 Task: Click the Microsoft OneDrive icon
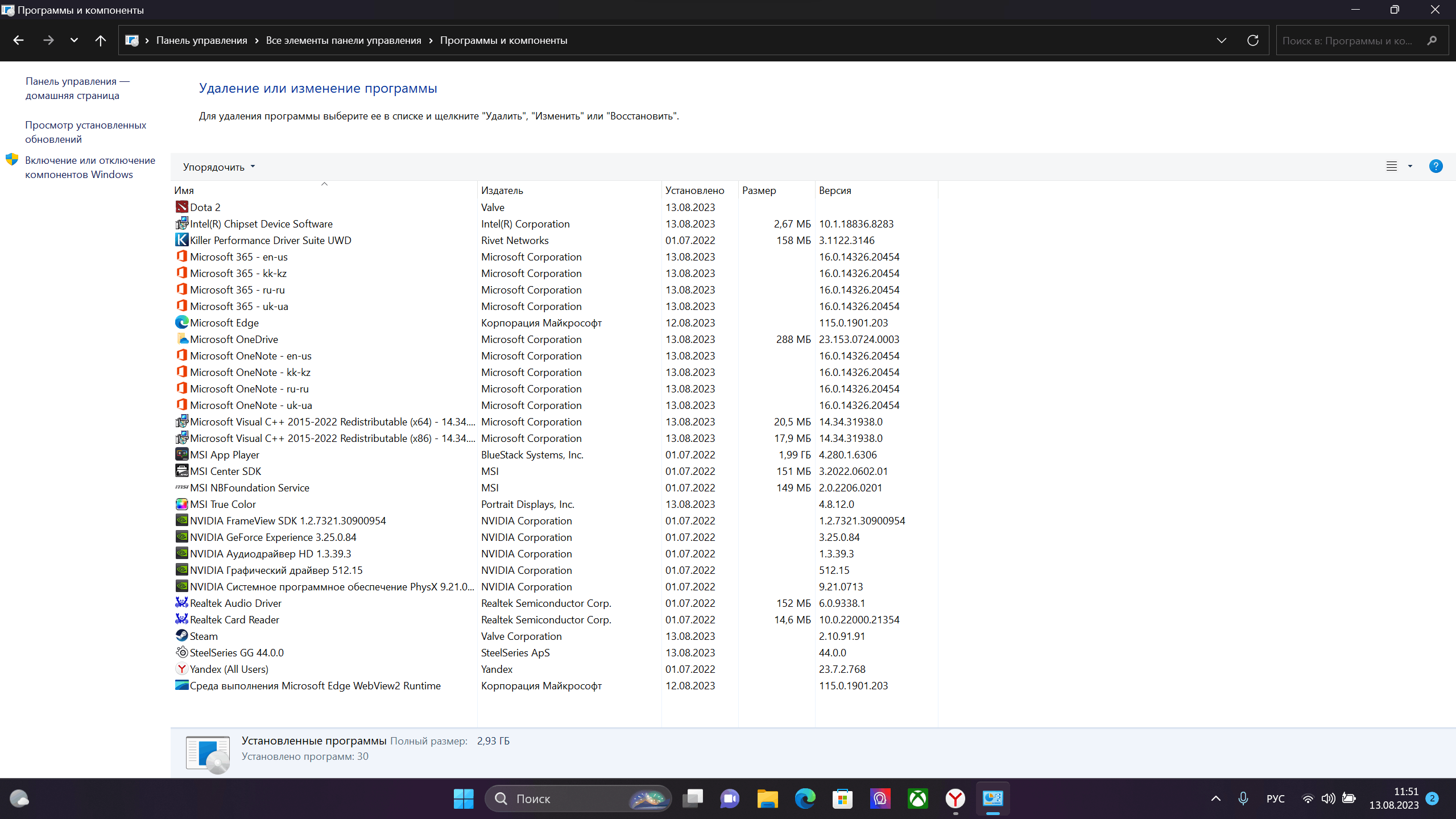181,339
